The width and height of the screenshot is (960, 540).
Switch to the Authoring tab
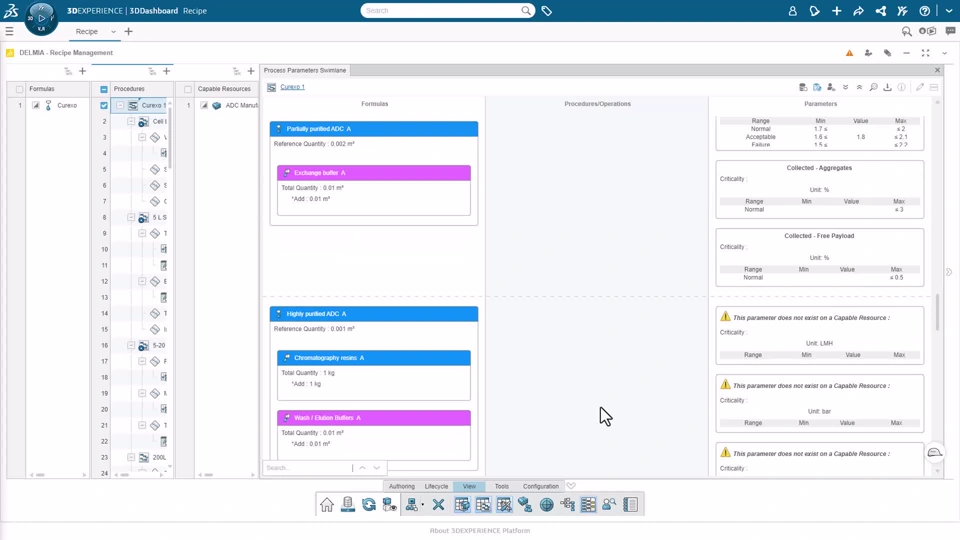pyautogui.click(x=402, y=486)
